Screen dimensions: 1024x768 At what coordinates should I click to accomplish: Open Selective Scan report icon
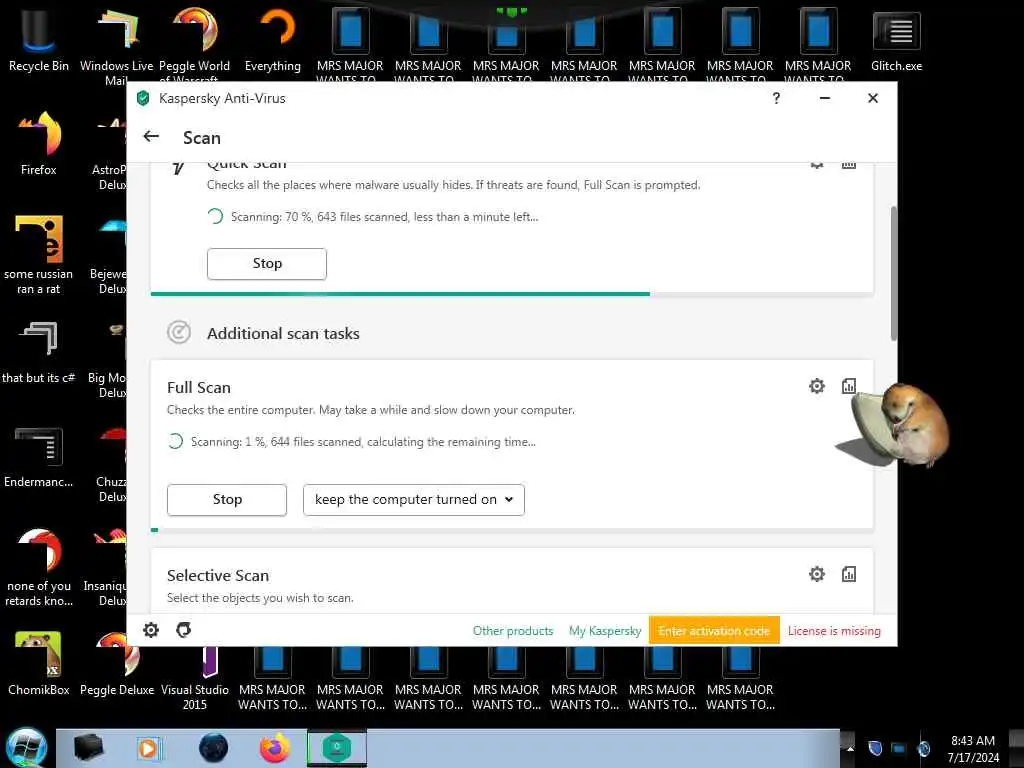click(848, 574)
